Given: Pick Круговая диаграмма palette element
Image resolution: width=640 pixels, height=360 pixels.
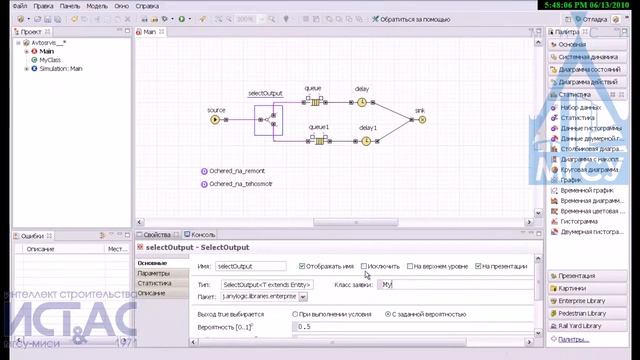Looking at the screenshot, I should pos(584,169).
